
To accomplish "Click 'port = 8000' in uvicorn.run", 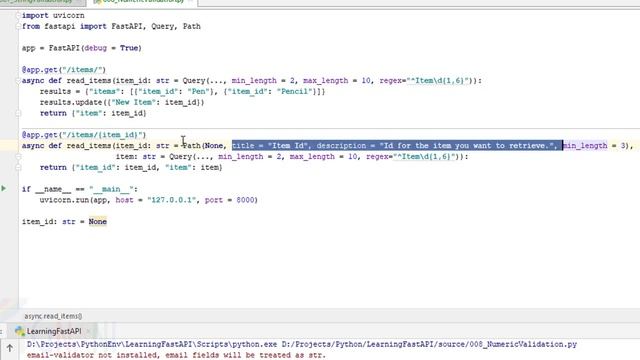I will click(230, 200).
